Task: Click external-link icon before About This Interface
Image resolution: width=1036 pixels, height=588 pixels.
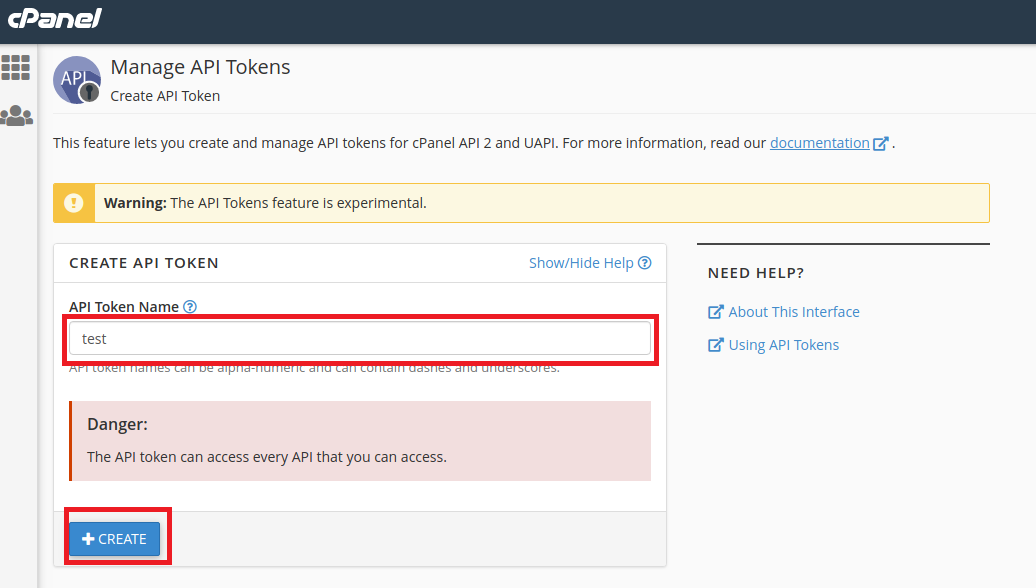Action: coord(716,312)
